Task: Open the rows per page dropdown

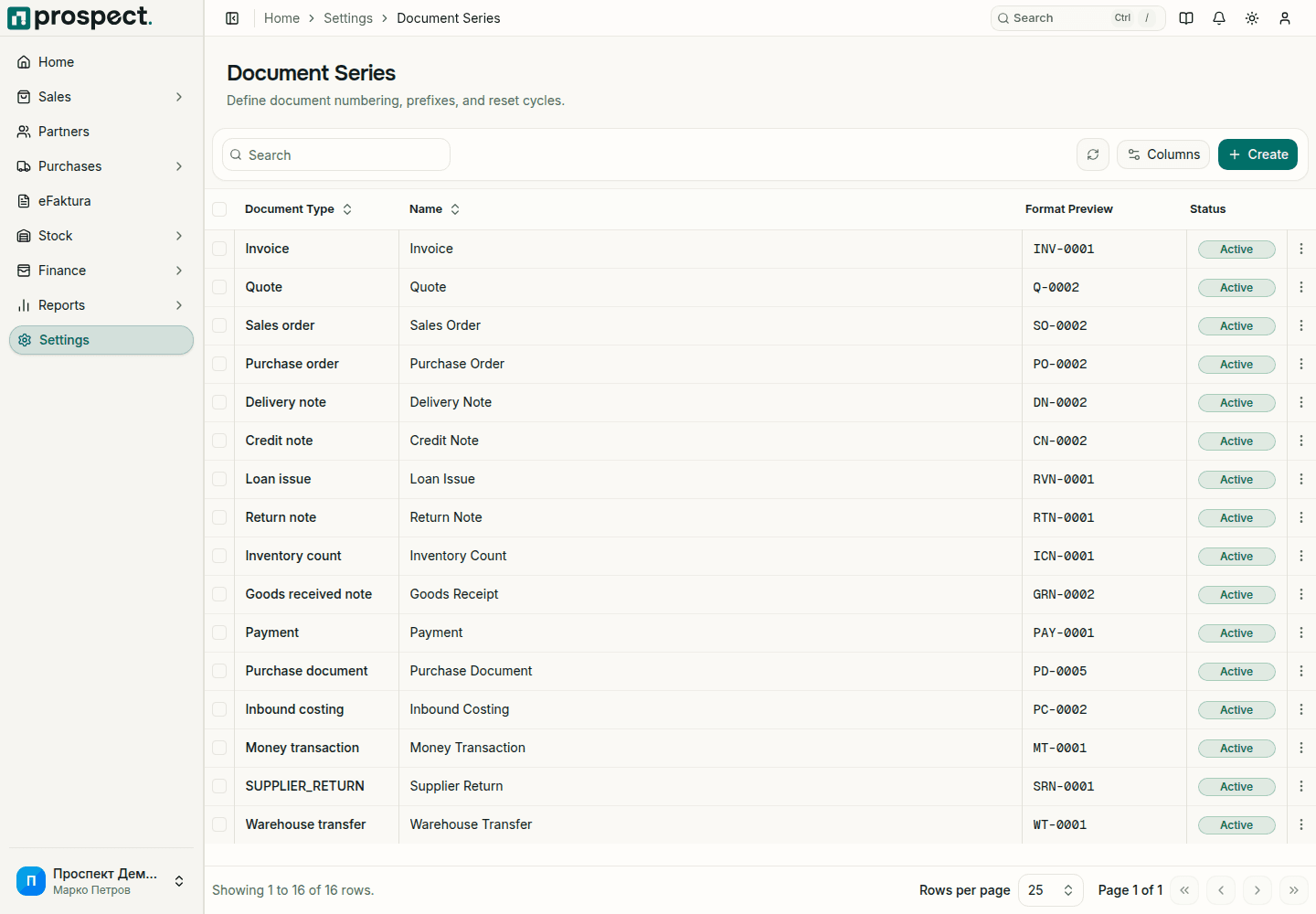Action: 1051,890
